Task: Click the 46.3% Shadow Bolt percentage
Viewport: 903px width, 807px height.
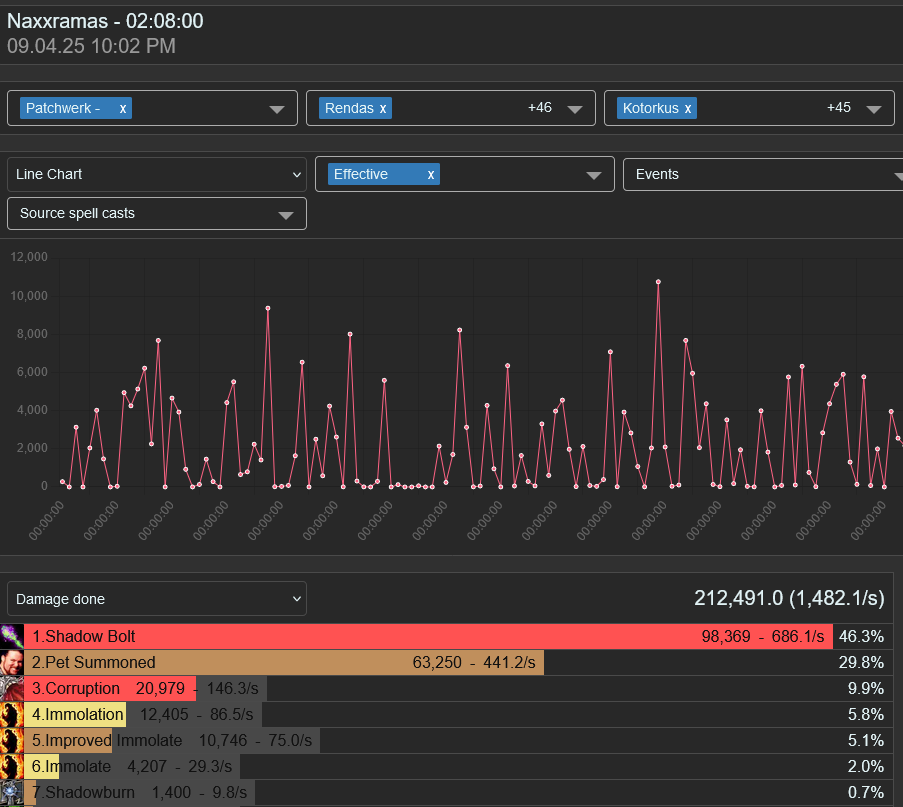Action: coord(861,636)
